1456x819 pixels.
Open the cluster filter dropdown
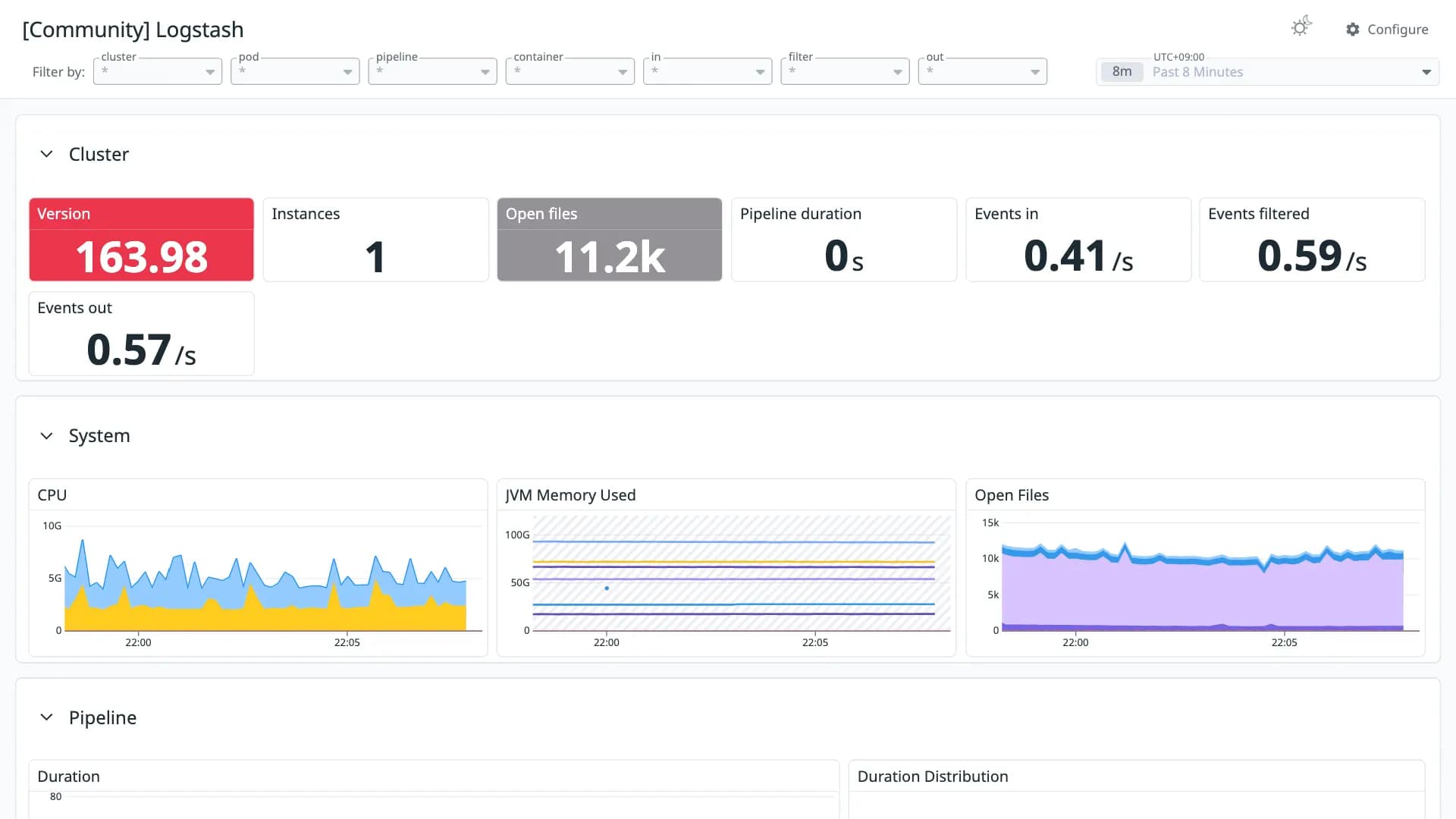(158, 71)
